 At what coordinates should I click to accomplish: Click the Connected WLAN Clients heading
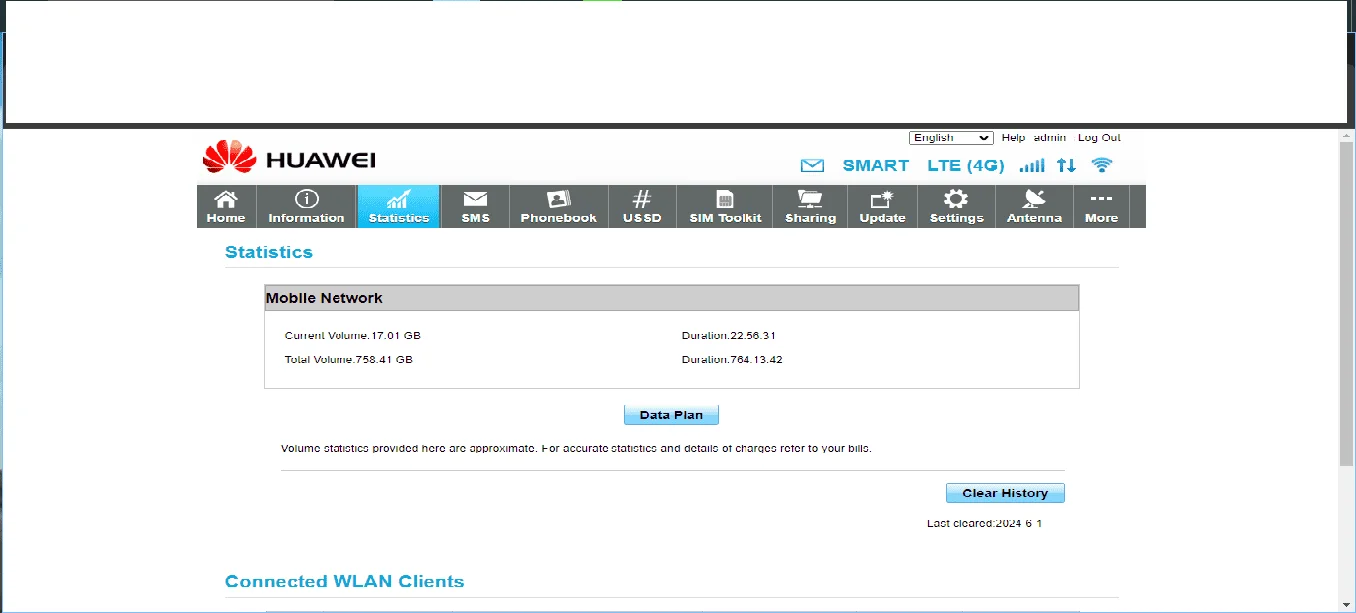(x=345, y=581)
